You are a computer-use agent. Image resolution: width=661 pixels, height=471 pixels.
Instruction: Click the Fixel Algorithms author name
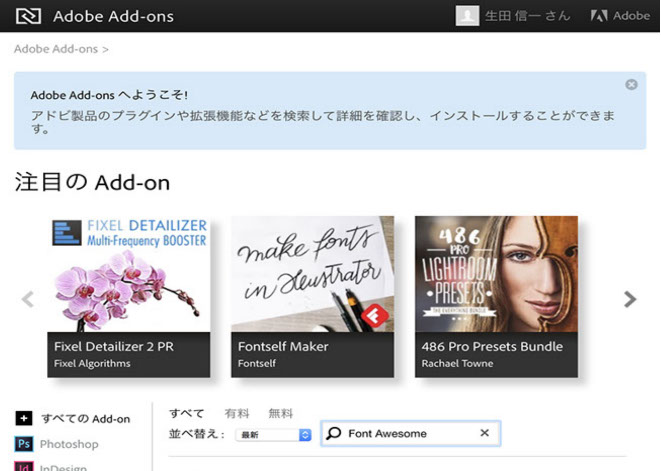[x=92, y=363]
